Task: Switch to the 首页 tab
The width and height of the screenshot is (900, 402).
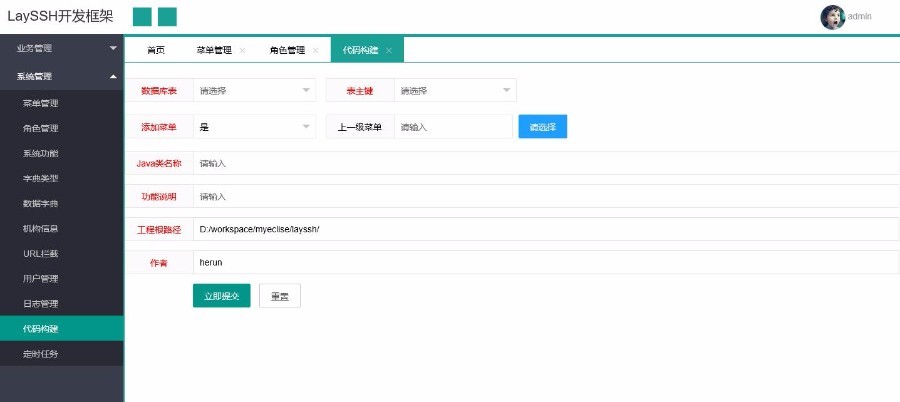Action: tap(156, 51)
